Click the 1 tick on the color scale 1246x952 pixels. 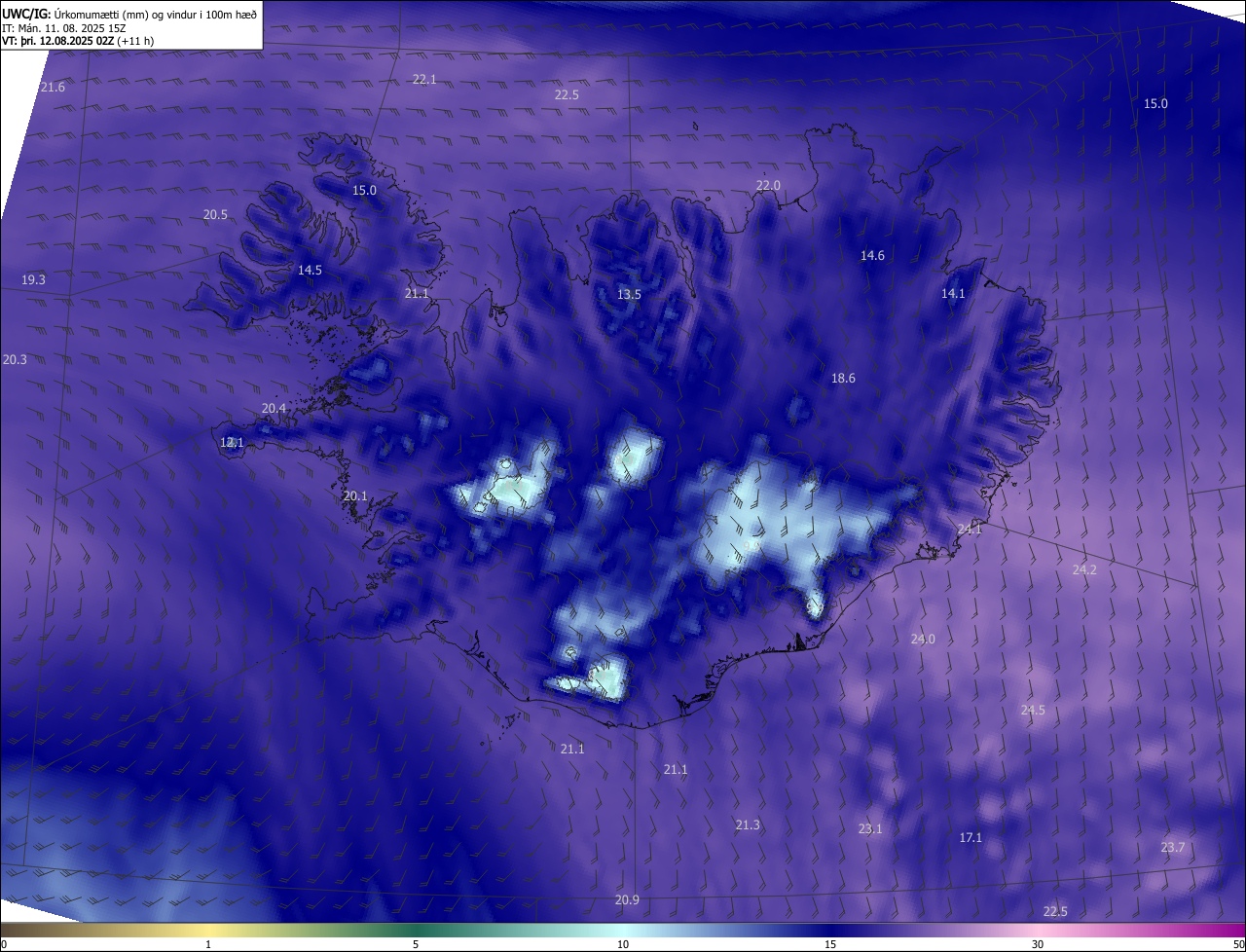[208, 944]
